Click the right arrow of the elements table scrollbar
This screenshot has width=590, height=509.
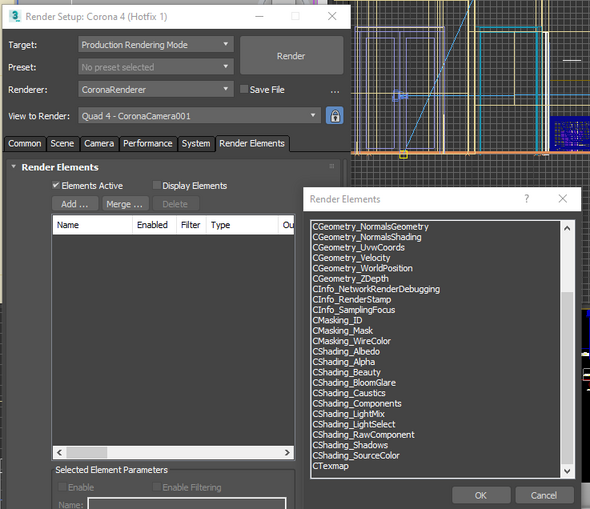287,452
